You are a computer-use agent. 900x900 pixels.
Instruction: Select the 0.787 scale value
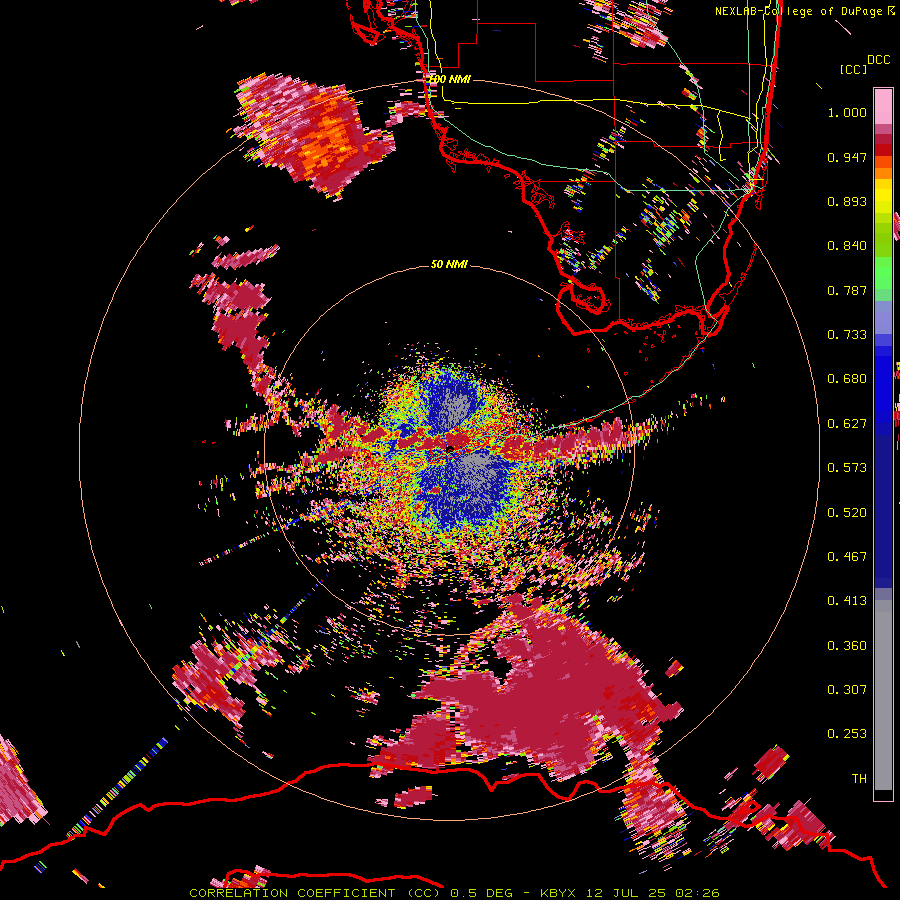pos(847,290)
